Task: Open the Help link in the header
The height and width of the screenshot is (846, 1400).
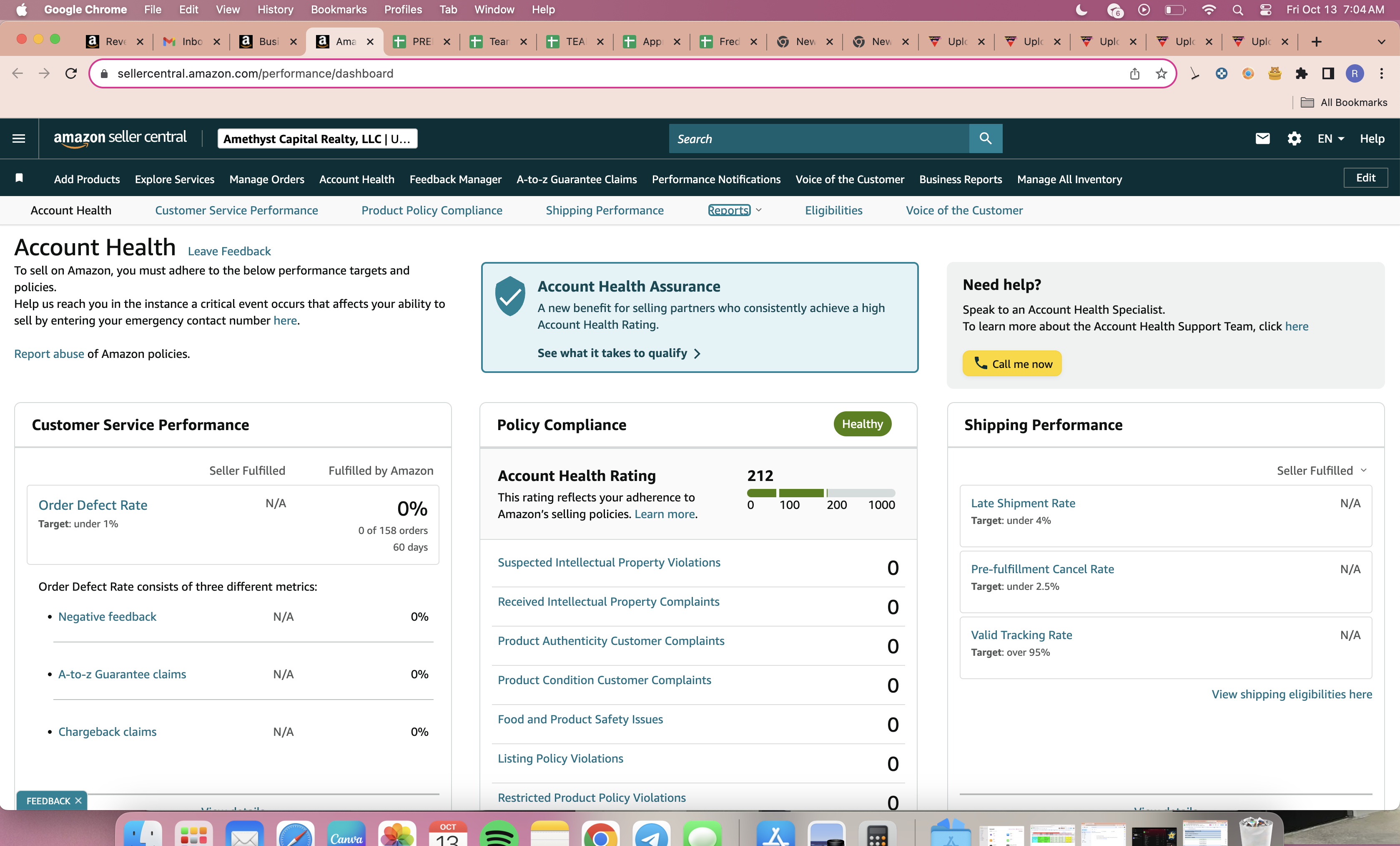Action: pos(1372,139)
